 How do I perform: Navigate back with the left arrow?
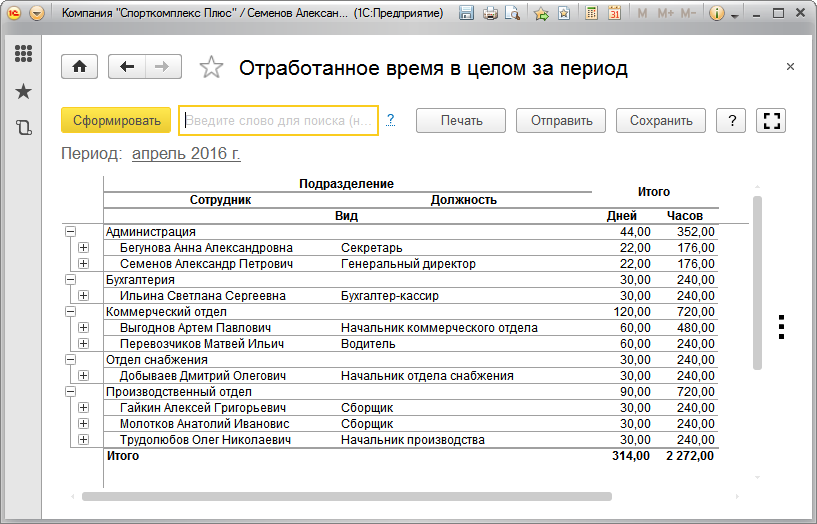[126, 67]
